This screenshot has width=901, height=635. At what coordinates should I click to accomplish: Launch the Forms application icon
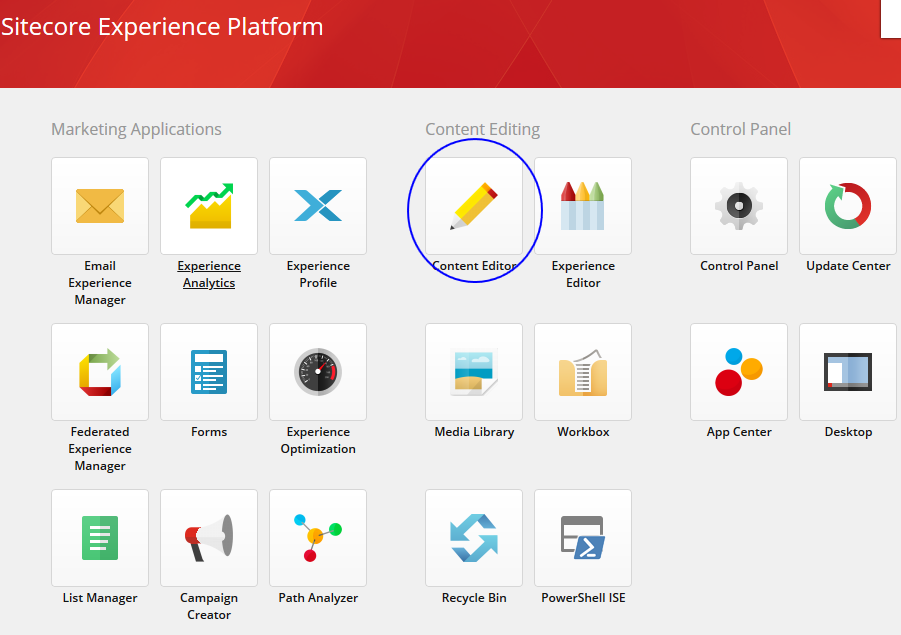209,372
